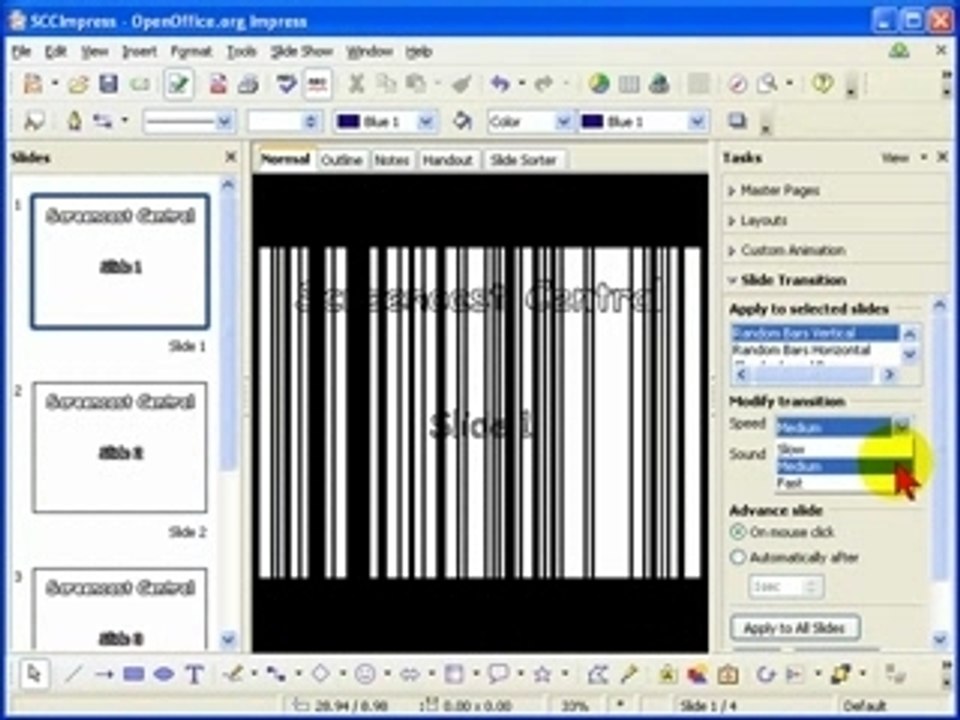Choose Medium in the Speed list
This screenshot has height=720, width=960.
[x=844, y=467]
